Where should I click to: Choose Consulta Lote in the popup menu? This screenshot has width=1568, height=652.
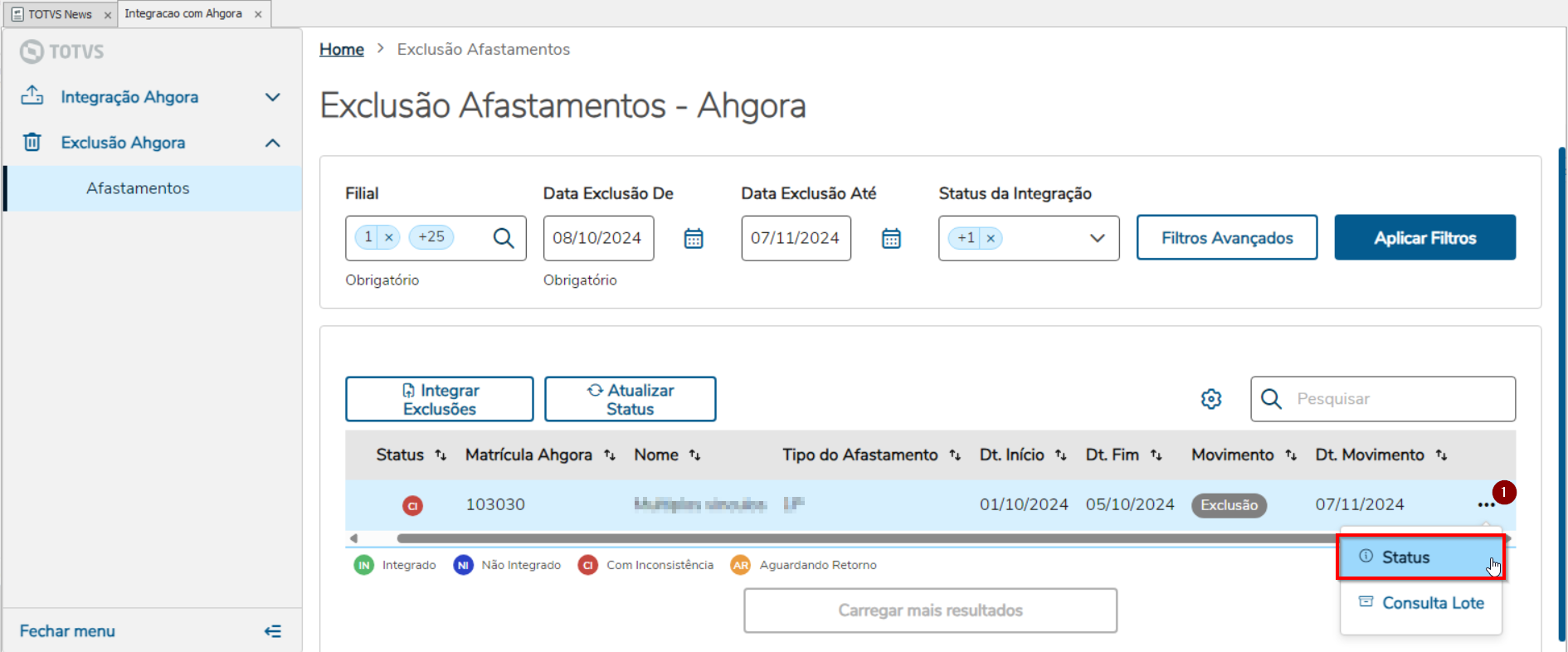click(x=1432, y=603)
